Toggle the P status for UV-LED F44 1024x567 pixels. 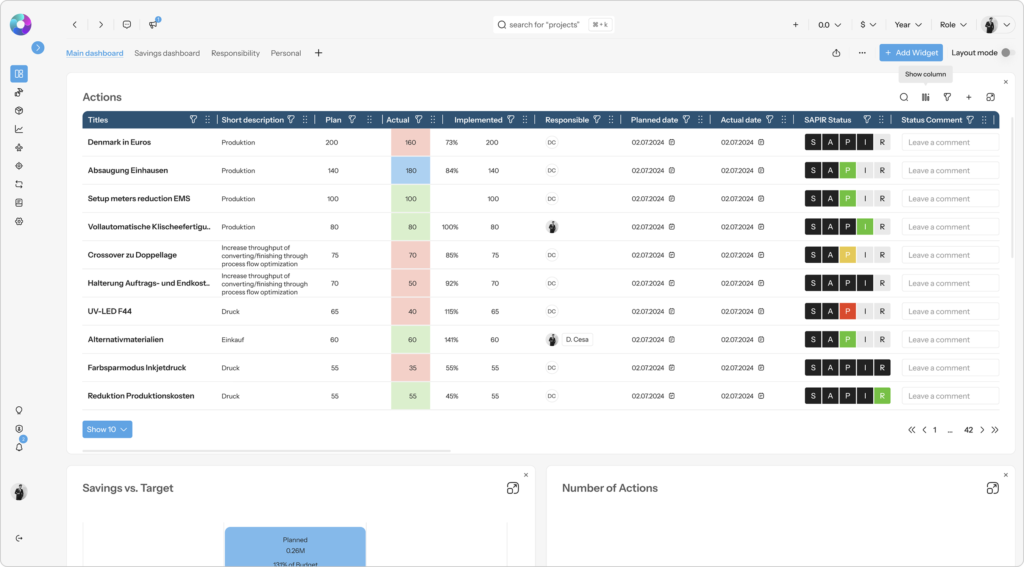pos(847,311)
